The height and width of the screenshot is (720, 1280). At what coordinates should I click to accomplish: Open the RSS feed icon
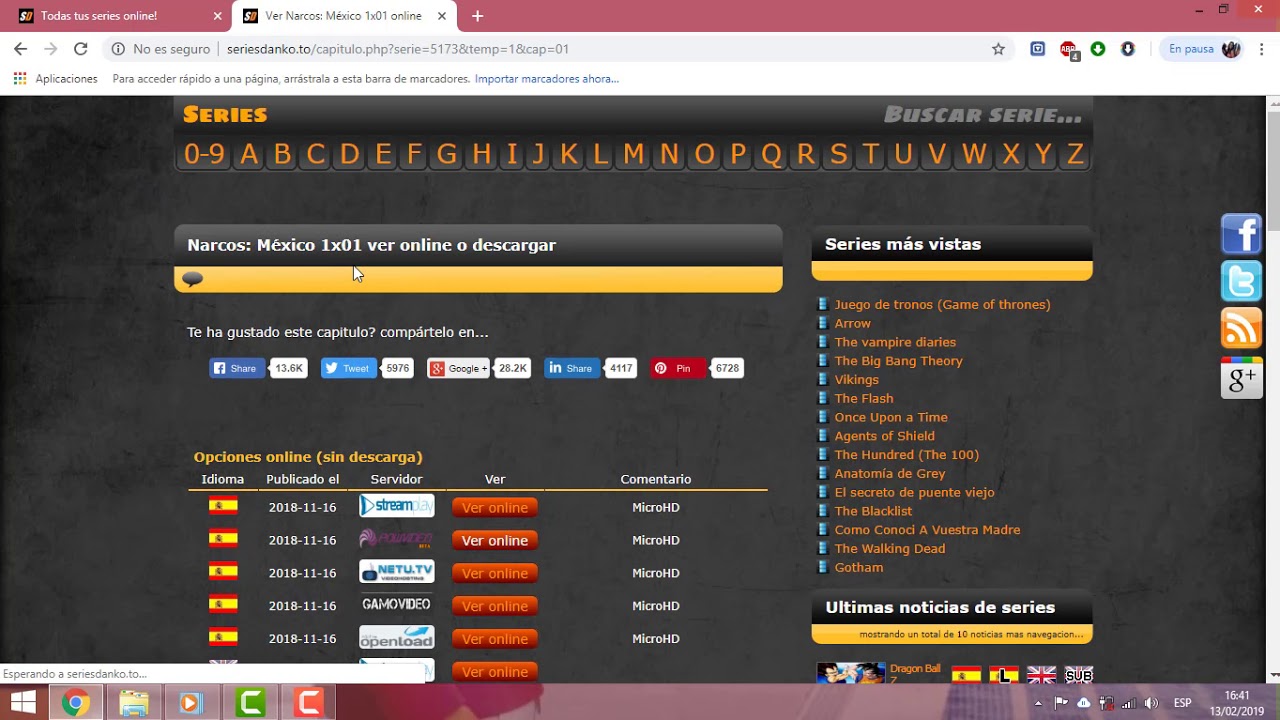(1241, 329)
